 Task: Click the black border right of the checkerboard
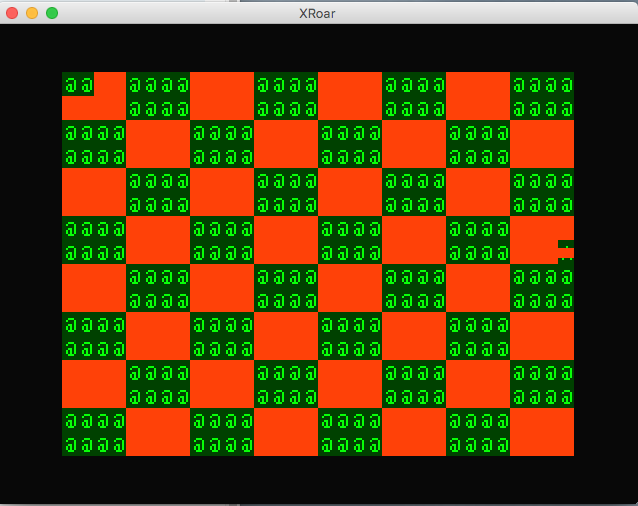(605, 264)
